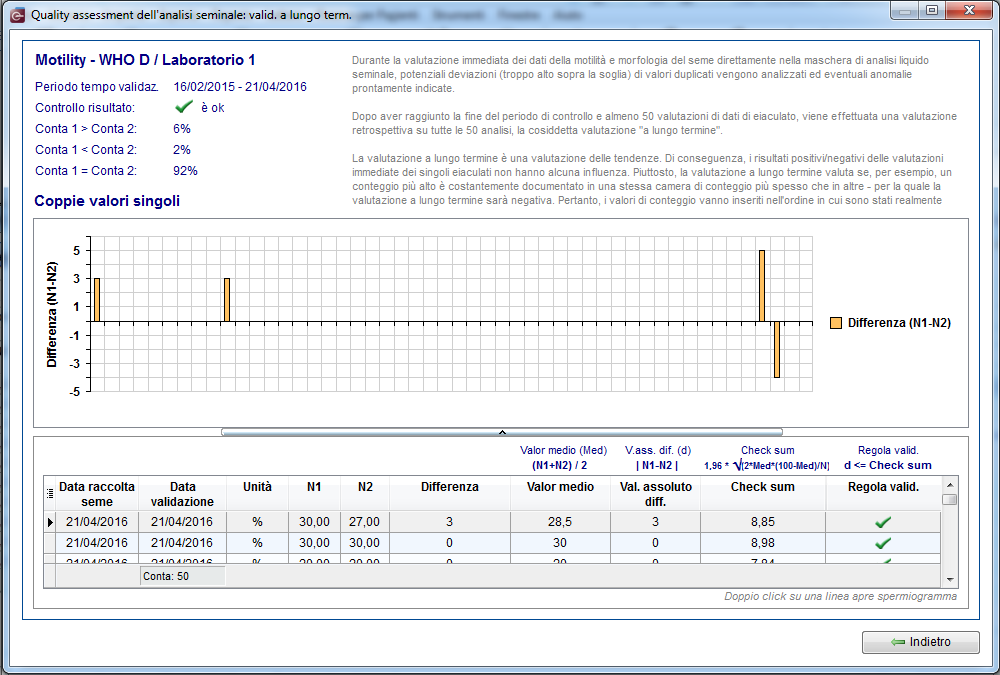Screen dimensions: 1000x675
Task: Click the table column chooser icon
Action: click(x=50, y=493)
